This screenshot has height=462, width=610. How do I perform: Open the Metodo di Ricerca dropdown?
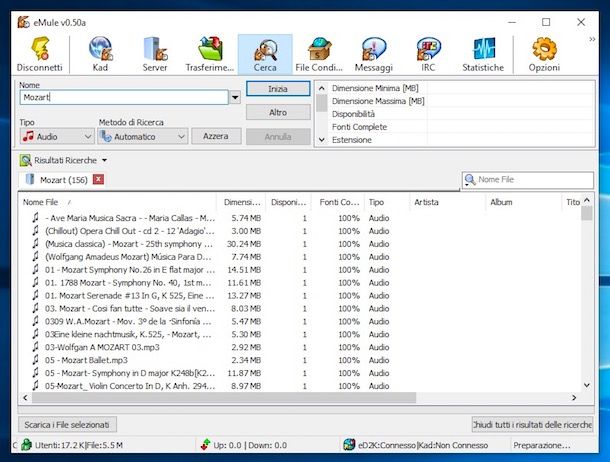click(x=143, y=136)
